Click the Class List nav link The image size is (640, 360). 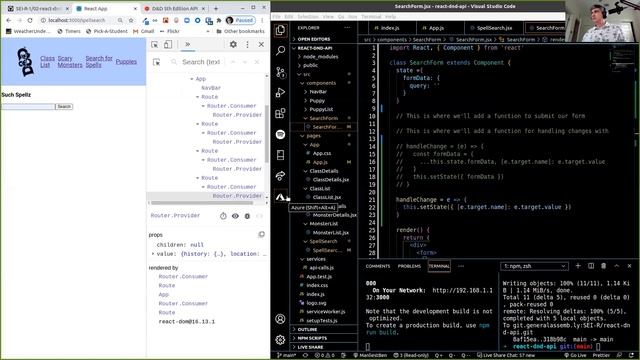point(47,62)
